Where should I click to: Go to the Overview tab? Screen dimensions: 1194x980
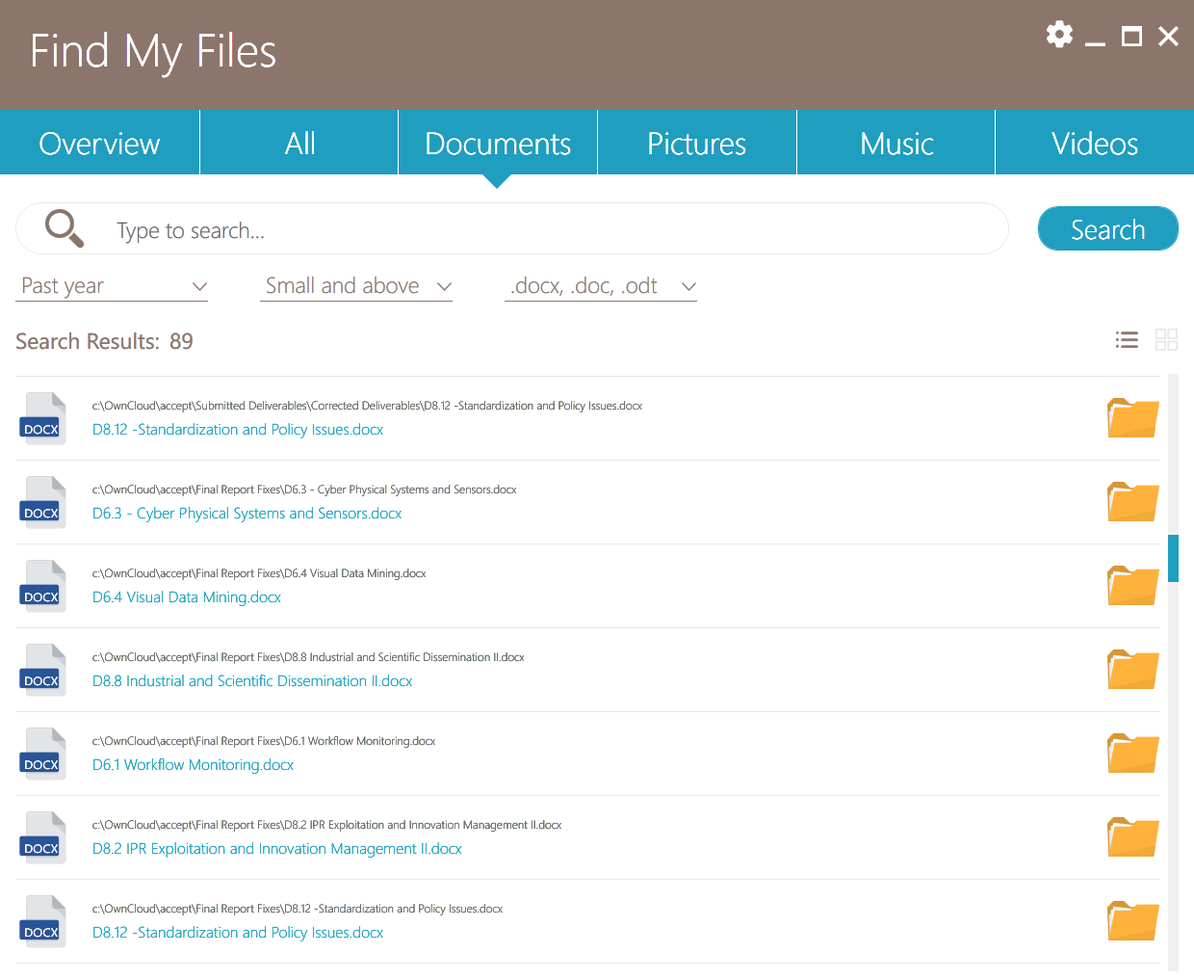click(x=99, y=143)
